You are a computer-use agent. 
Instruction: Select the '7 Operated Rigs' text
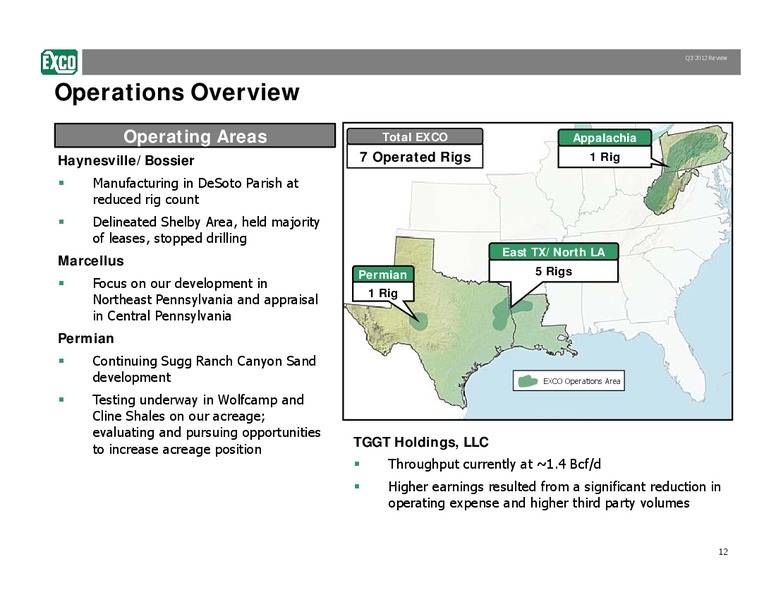tap(415, 157)
